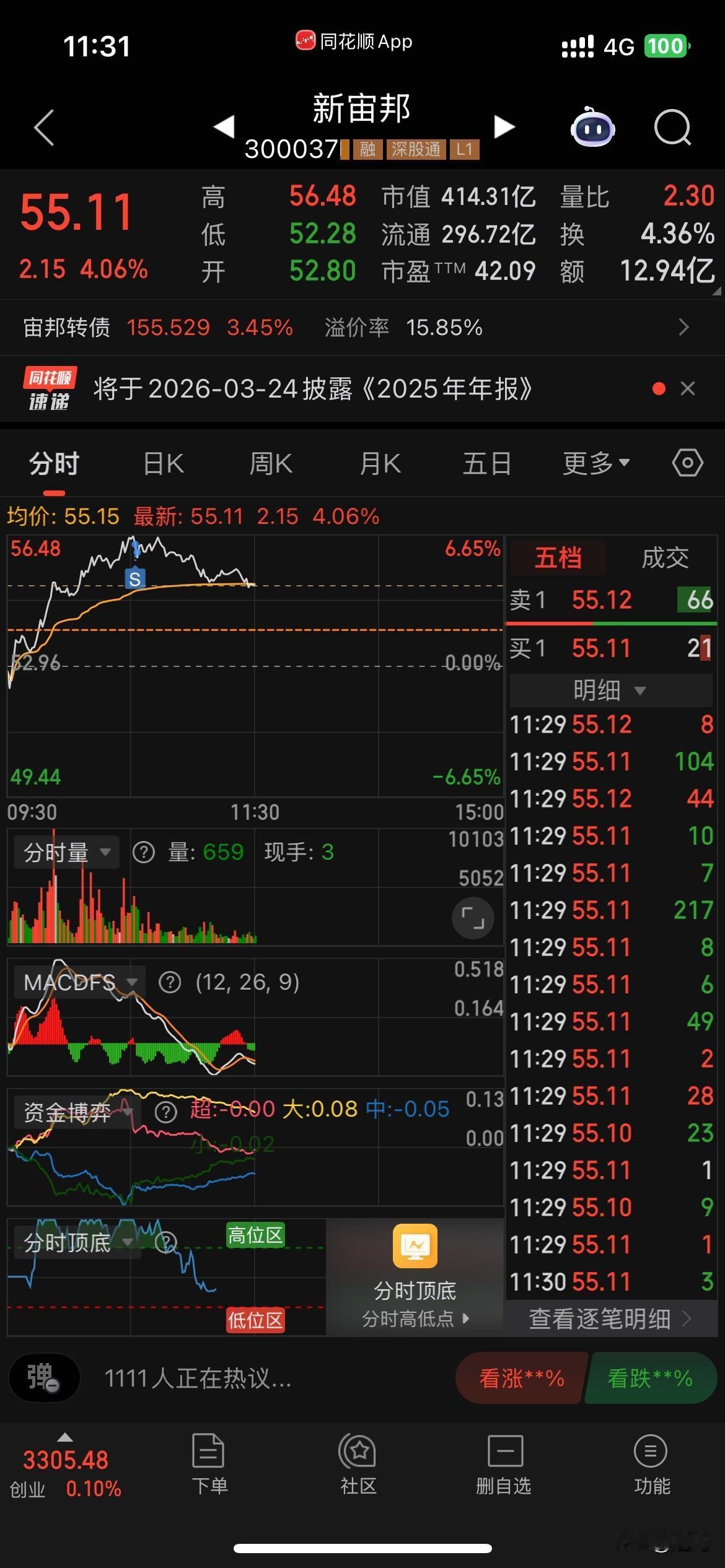Vote 看涨 bullish button
The height and width of the screenshot is (1568, 725).
(522, 1378)
